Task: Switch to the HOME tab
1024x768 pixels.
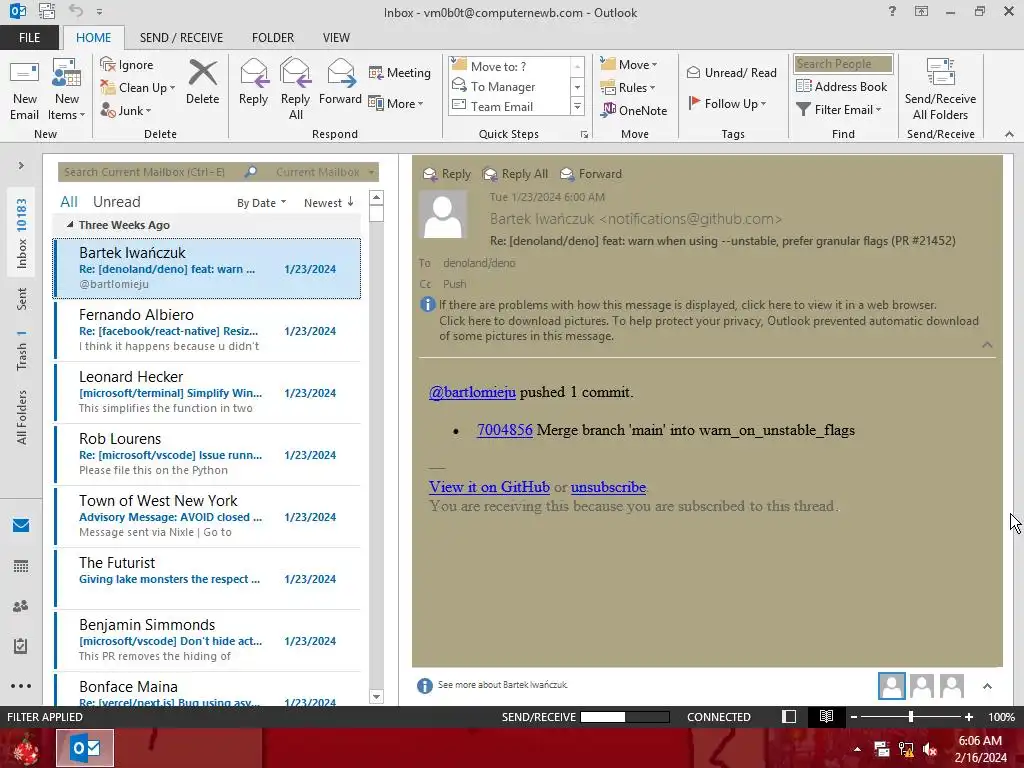Action: click(x=93, y=38)
